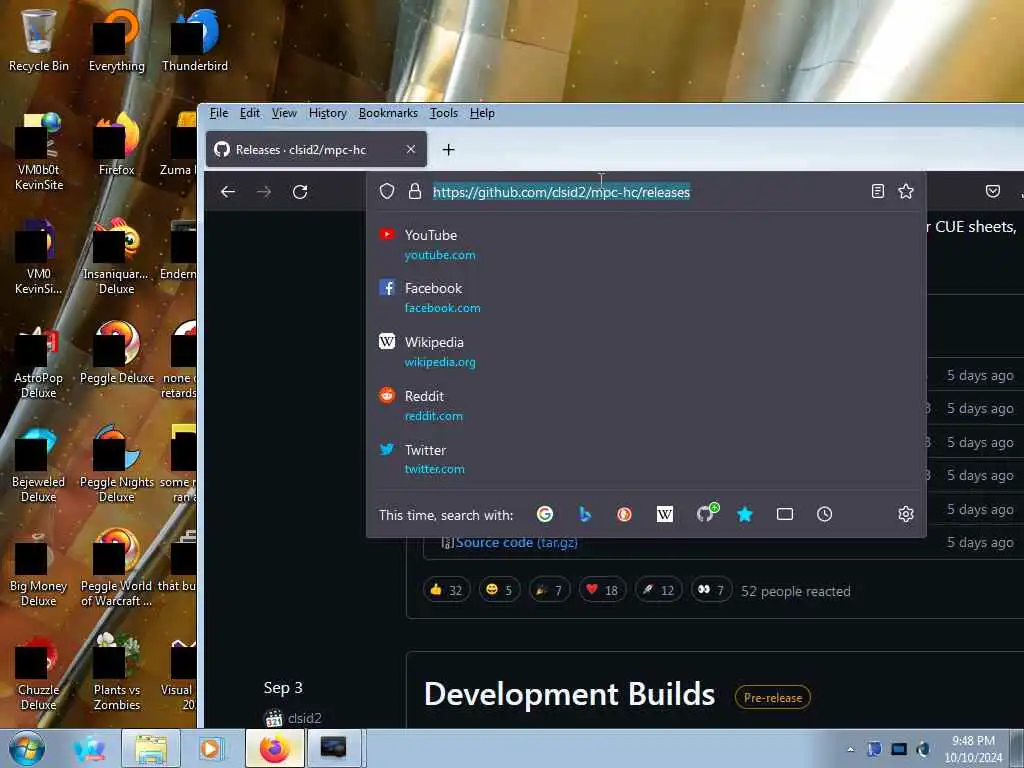Search history with the clock icon
Viewport: 1024px width, 768px height.
click(x=825, y=515)
